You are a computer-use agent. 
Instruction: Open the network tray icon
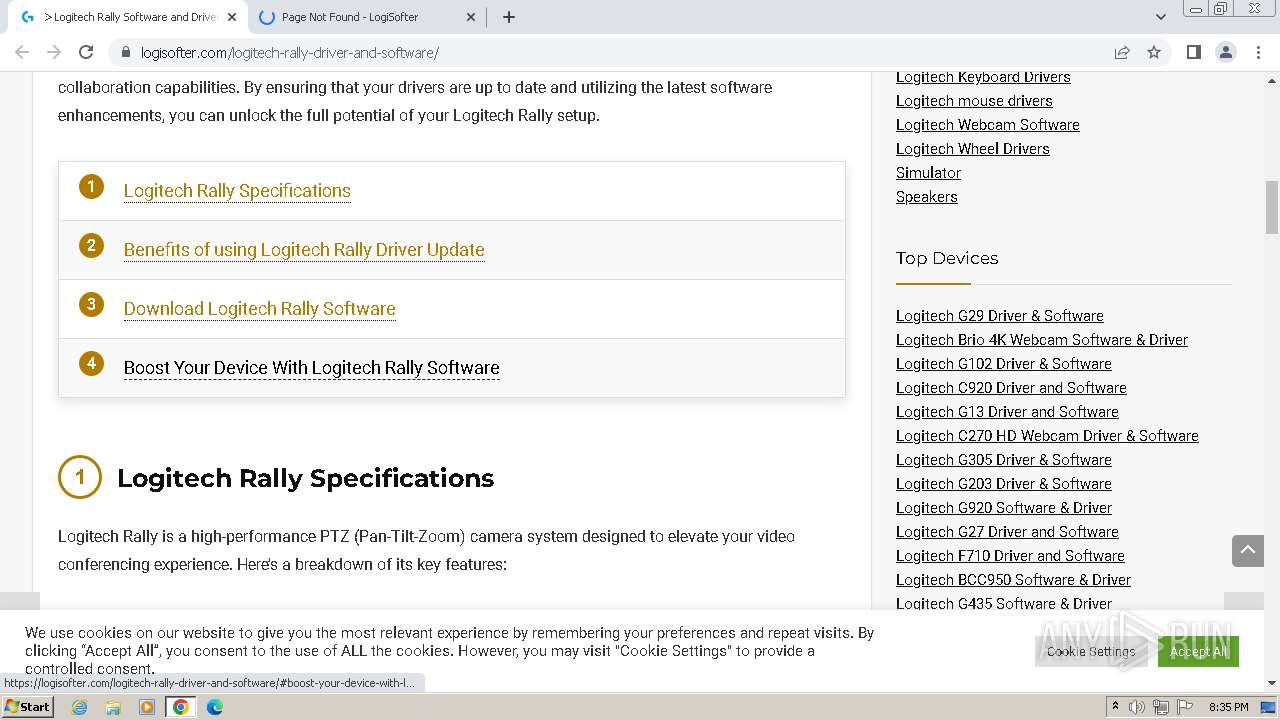(x=1161, y=707)
